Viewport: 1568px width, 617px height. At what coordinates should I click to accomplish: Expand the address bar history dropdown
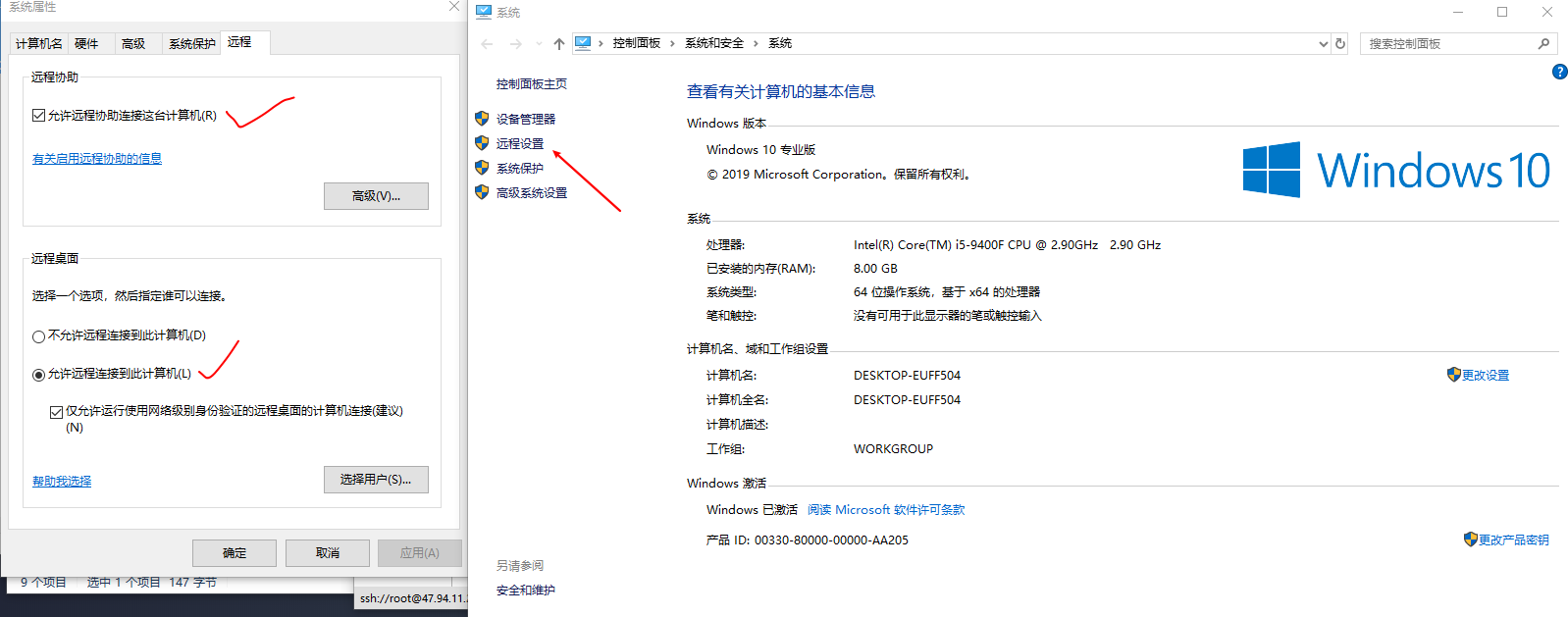[x=1323, y=43]
